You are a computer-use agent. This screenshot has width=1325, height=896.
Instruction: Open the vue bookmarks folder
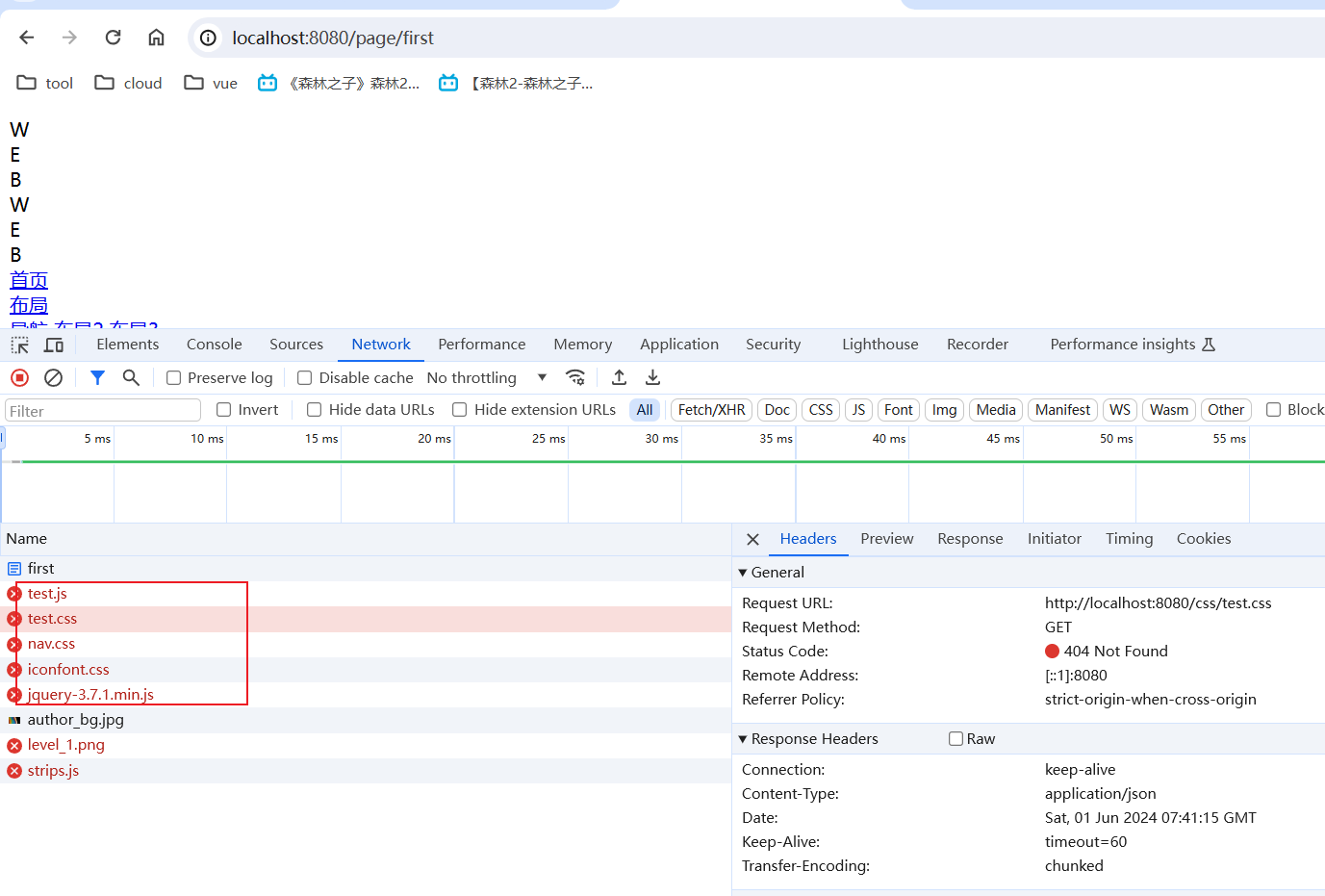(x=211, y=83)
